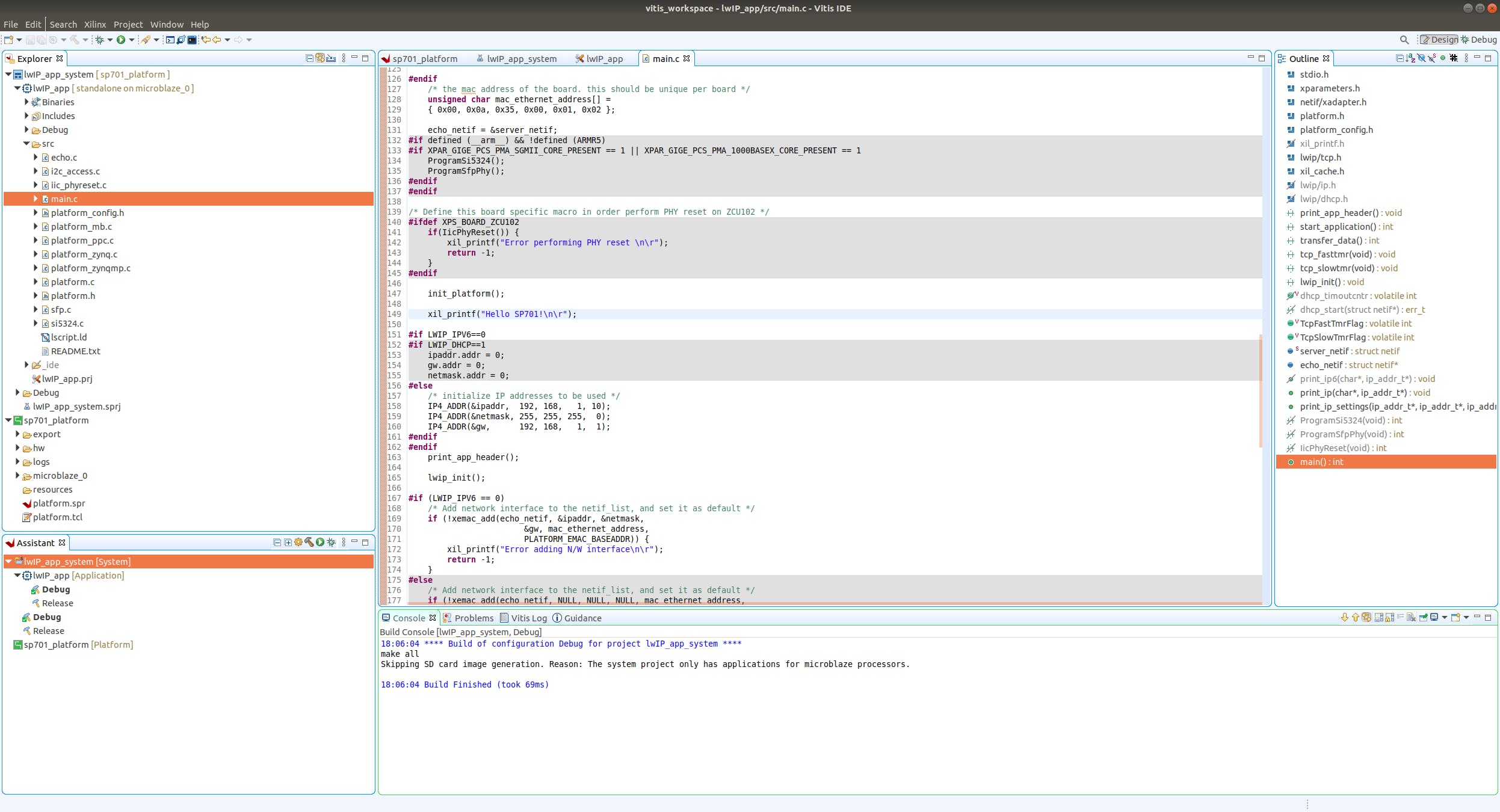Screen dimensions: 1500x812
Task: Click the Back navigation arrow in toolbar
Action: (217, 40)
